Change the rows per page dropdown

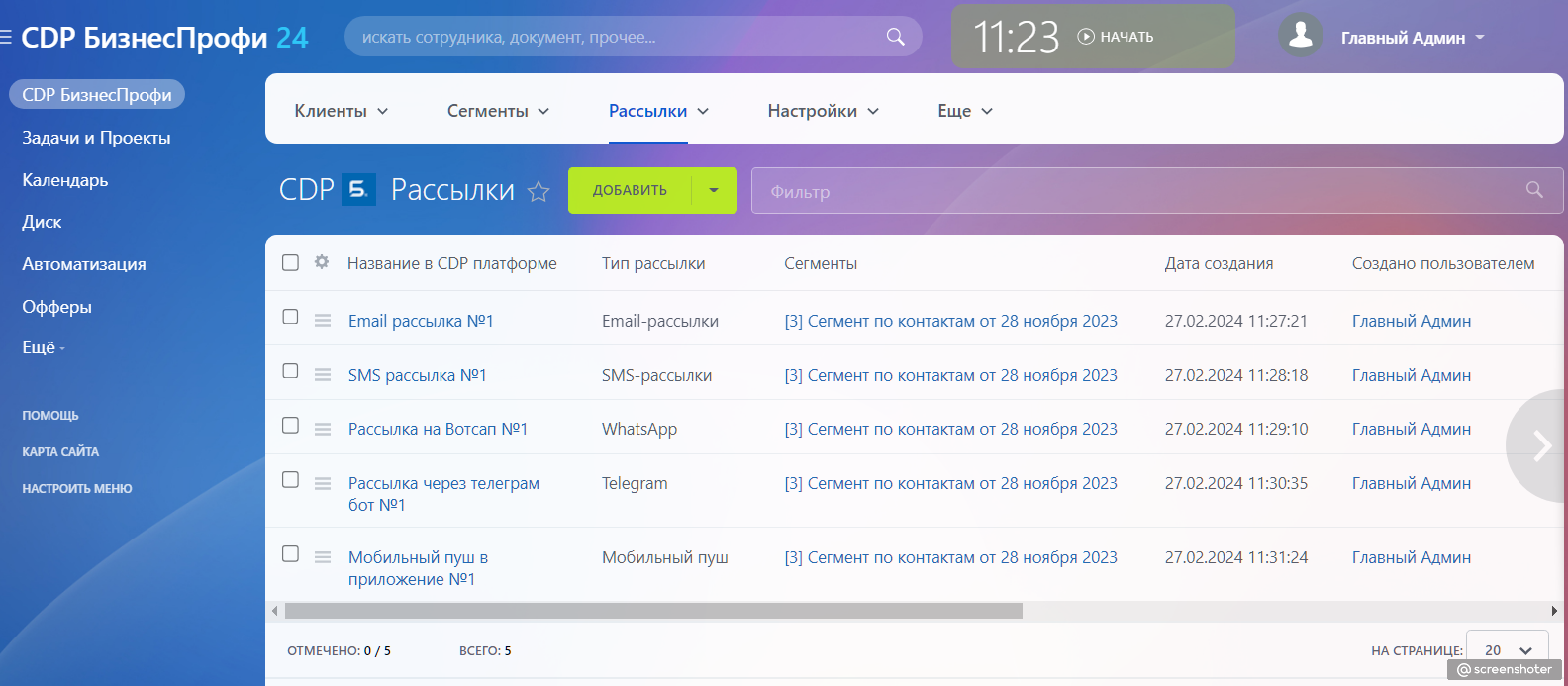pyautogui.click(x=1507, y=650)
